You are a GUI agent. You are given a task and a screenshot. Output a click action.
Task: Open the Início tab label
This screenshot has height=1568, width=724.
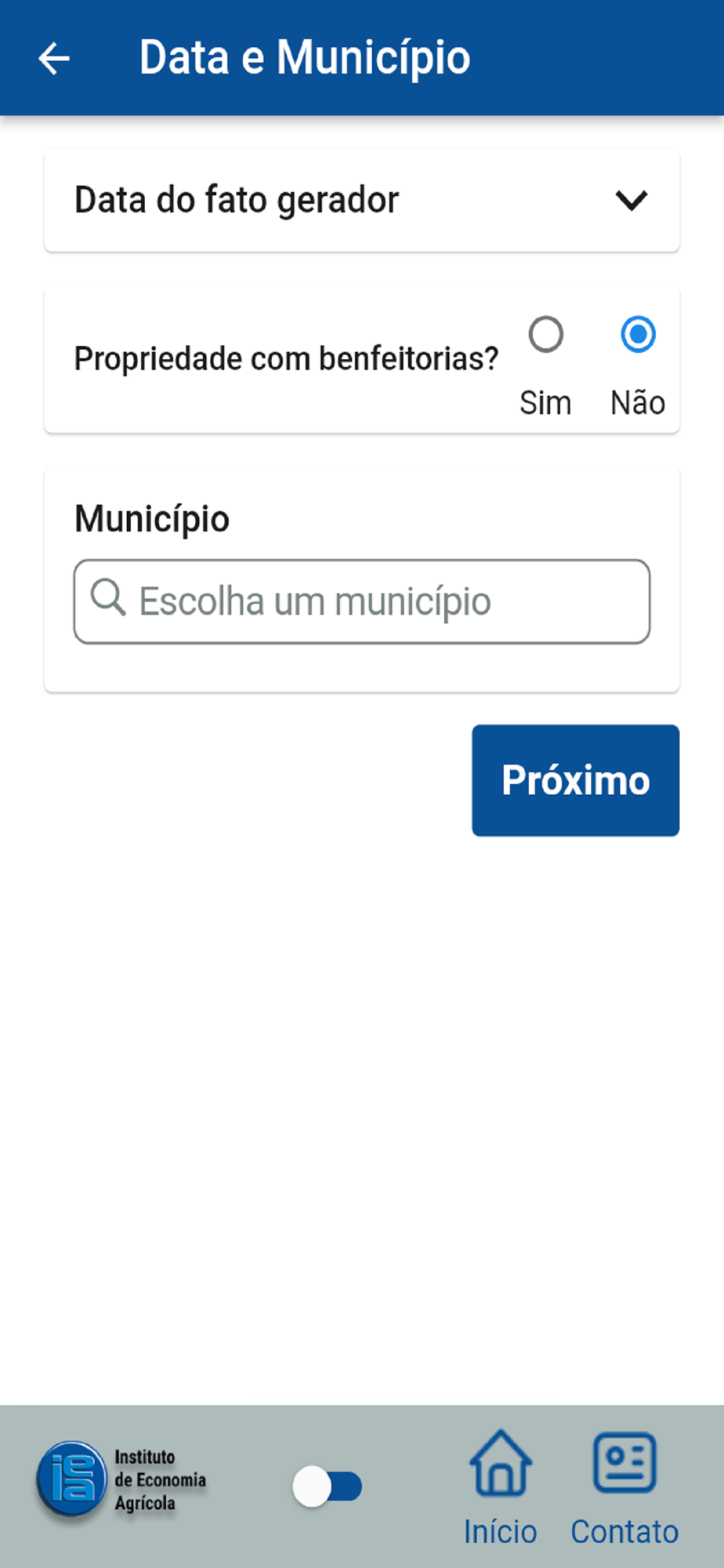501,1532
